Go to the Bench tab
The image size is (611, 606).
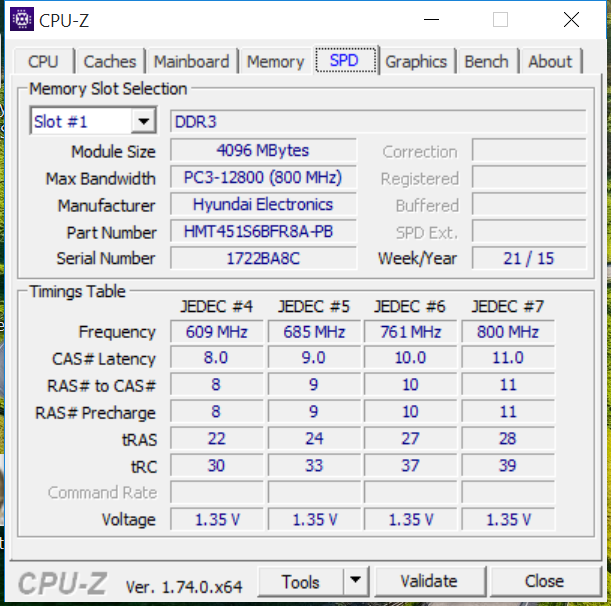[x=486, y=62]
